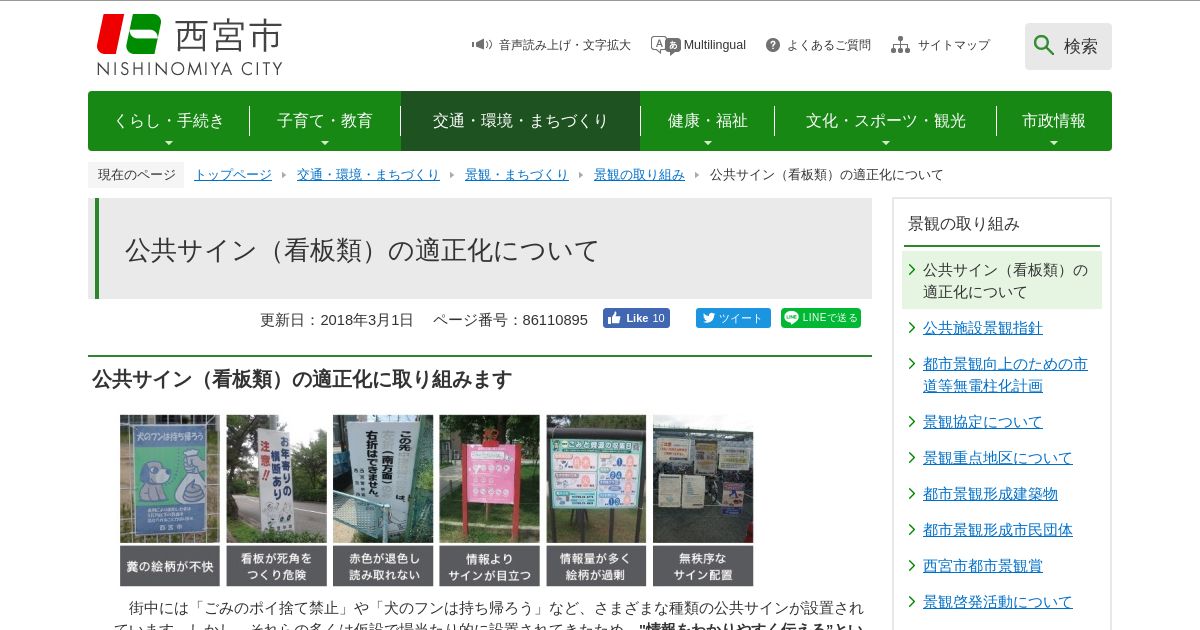Screen dimensions: 1200x630
Task: Open 景観啓発活動について sidebar link
Action: 998,602
